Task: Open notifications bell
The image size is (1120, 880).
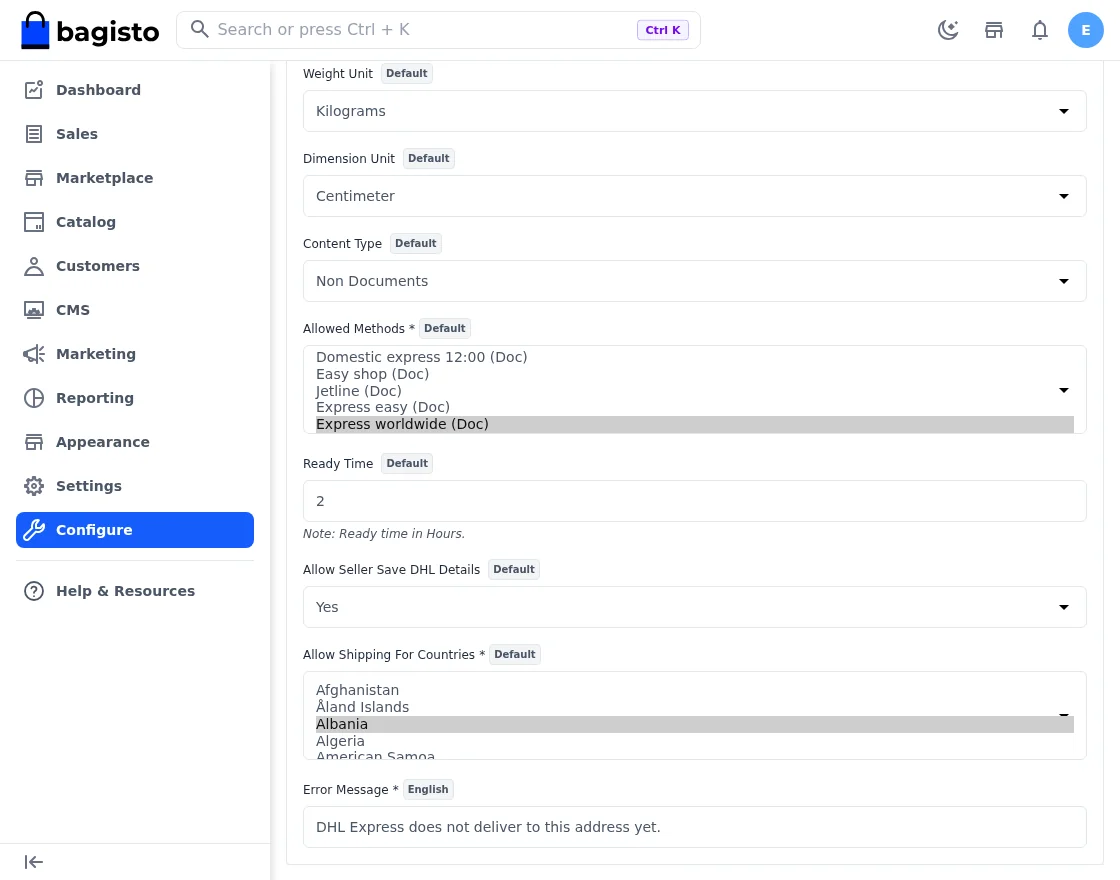Action: (1039, 30)
